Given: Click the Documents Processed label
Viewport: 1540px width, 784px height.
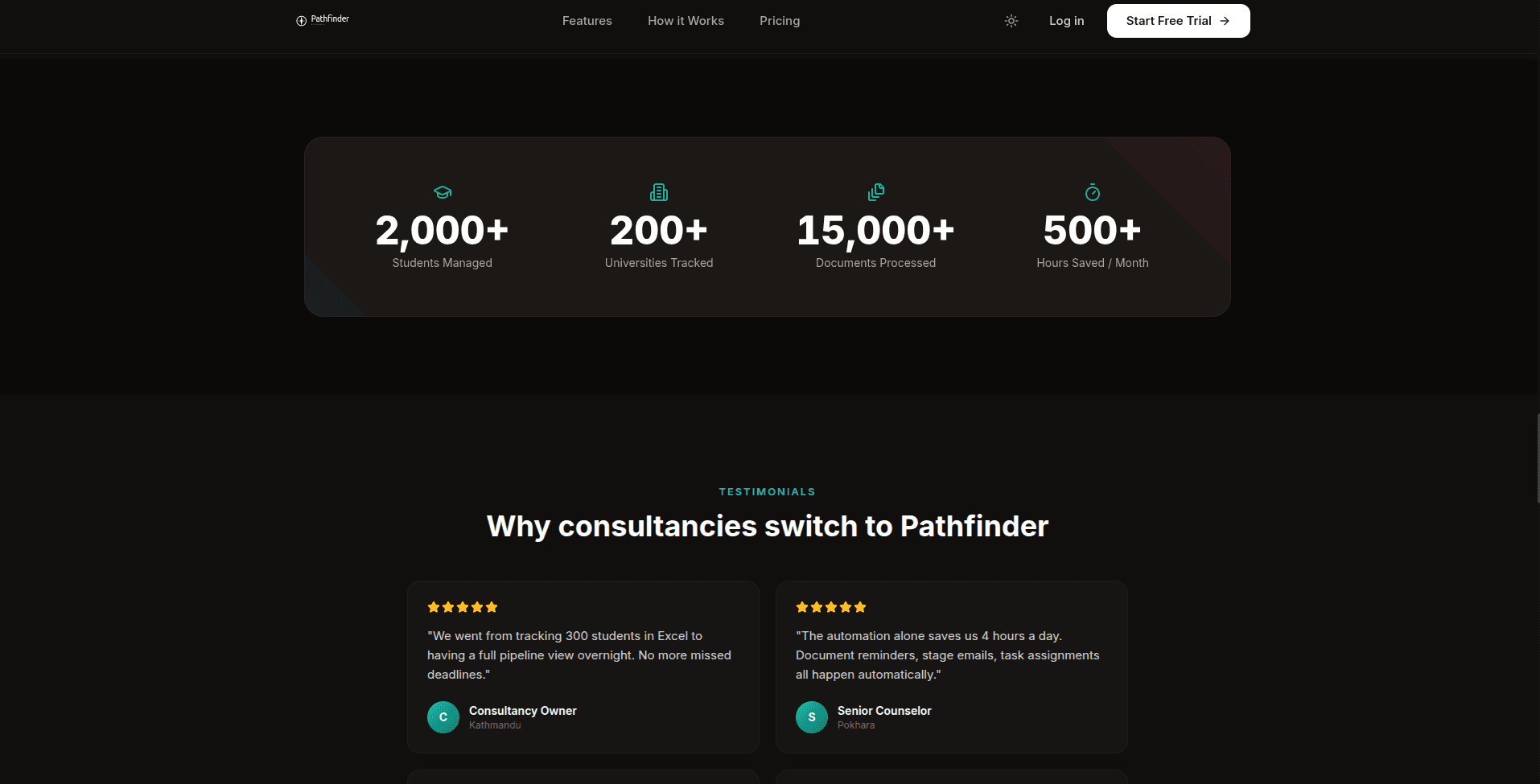Looking at the screenshot, I should (x=876, y=263).
